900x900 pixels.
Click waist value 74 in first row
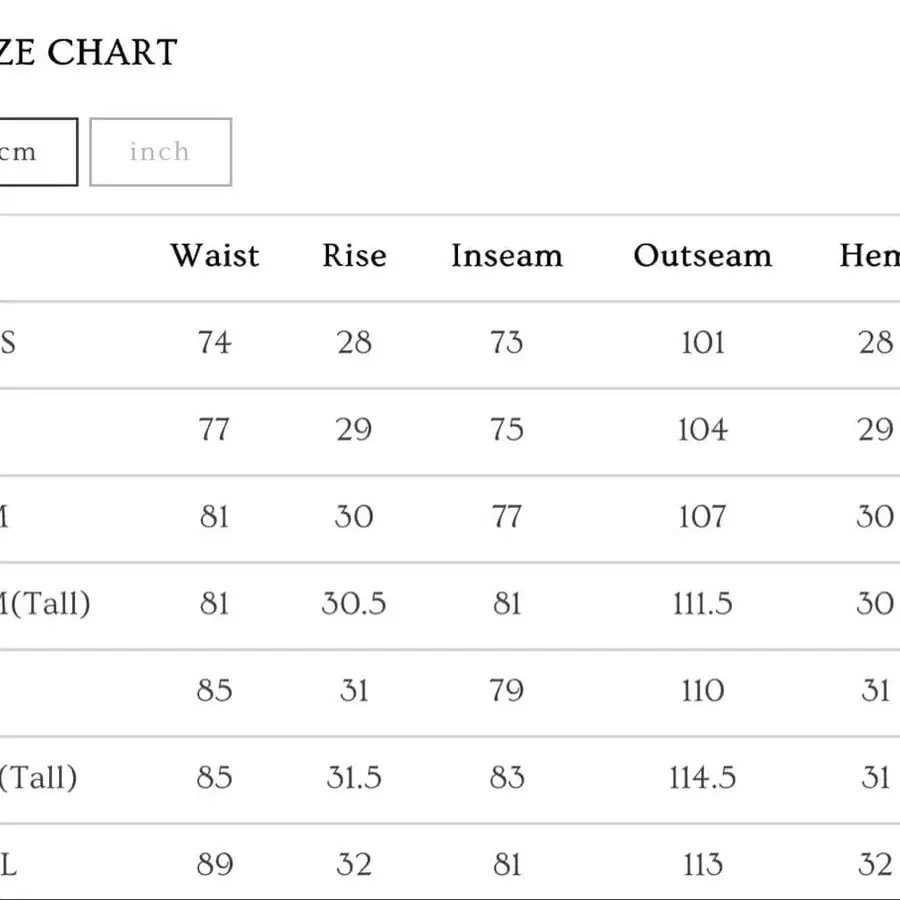point(215,343)
